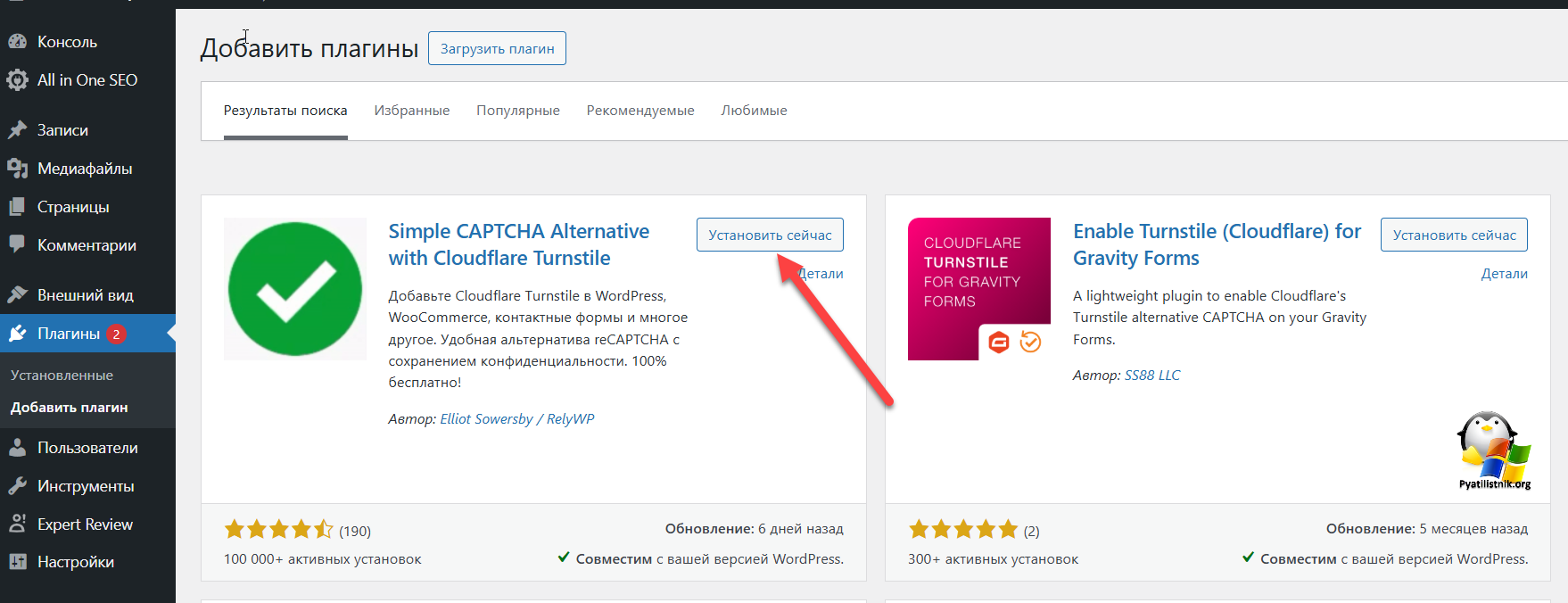The width and height of the screenshot is (1568, 603).
Task: Install Enable Turnstile for Gravity Forms
Action: point(1454,235)
